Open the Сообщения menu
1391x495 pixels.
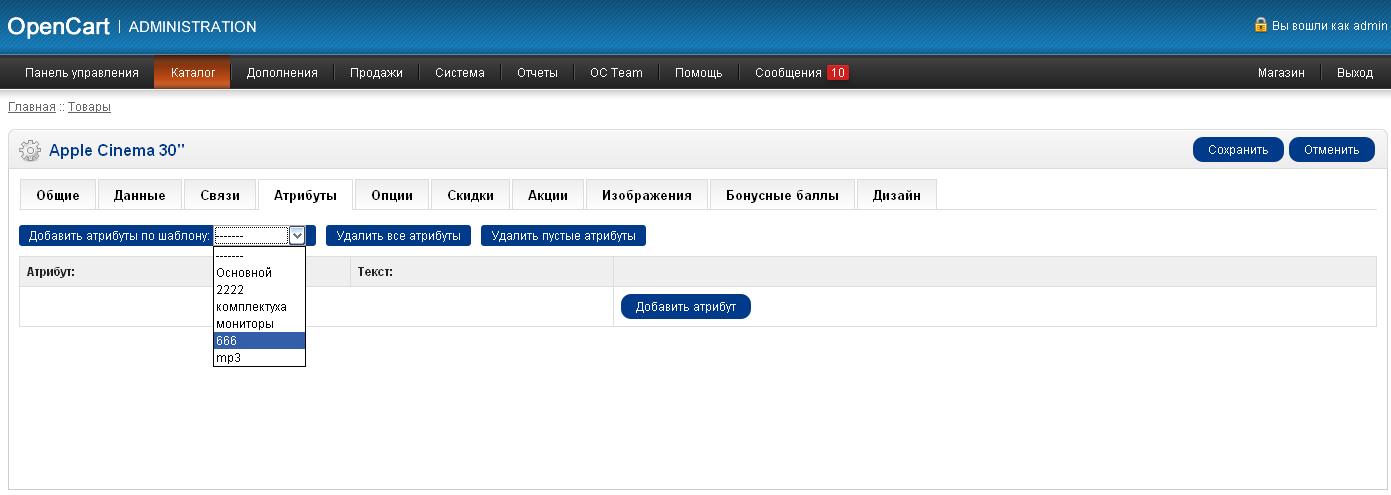[x=802, y=73]
